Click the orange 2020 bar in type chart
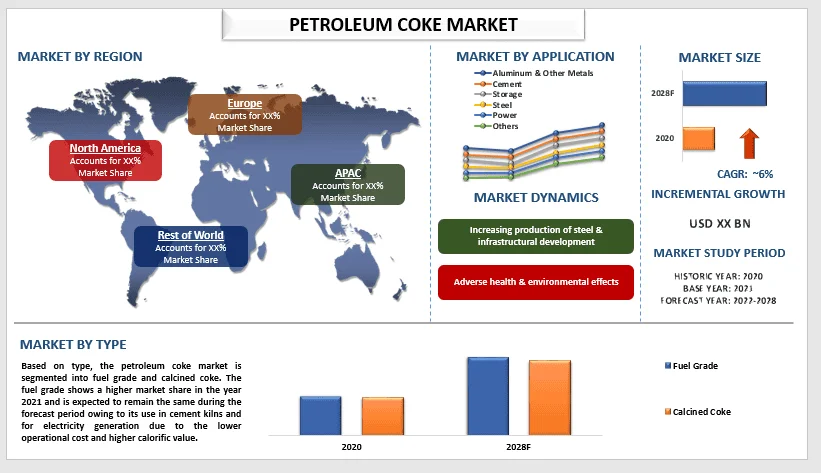This screenshot has width=821, height=473. (383, 415)
